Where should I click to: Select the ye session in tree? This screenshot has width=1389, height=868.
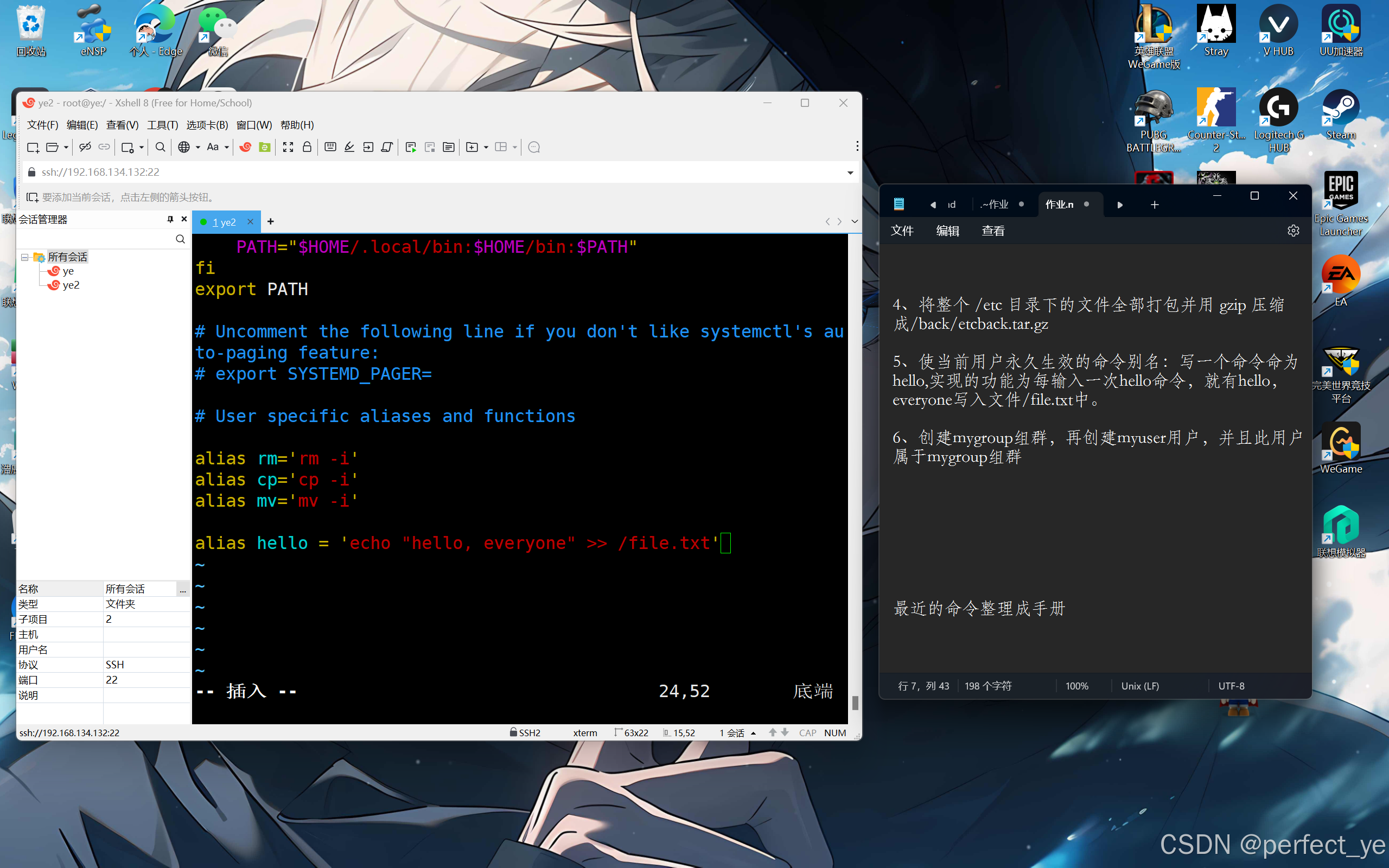point(68,271)
